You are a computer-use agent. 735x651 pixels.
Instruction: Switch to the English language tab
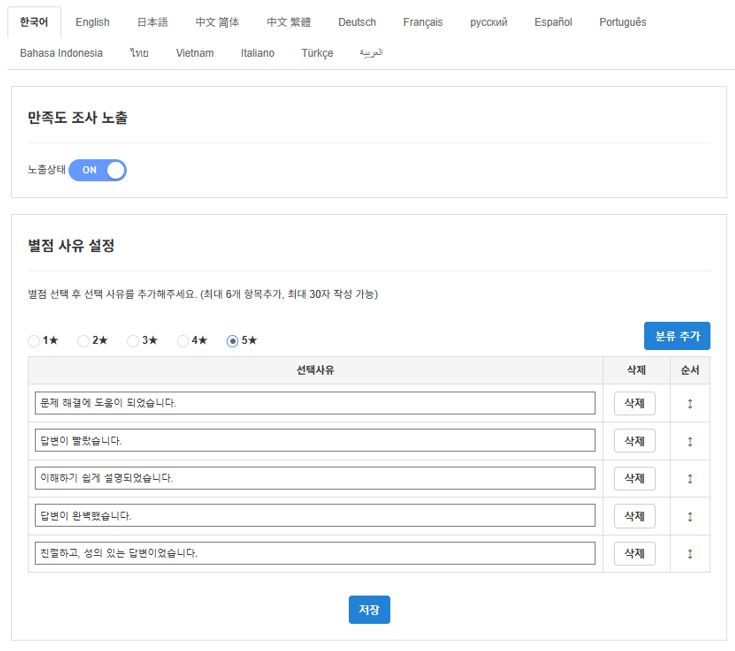(x=92, y=22)
